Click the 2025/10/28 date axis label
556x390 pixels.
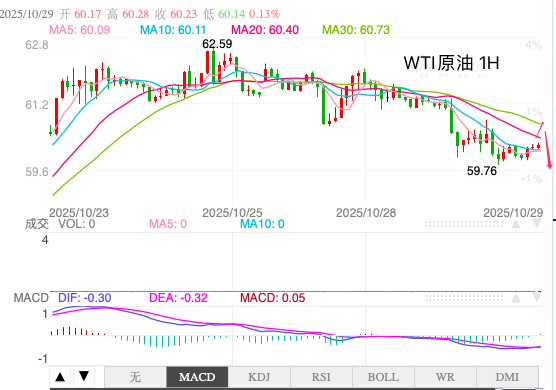point(366,213)
